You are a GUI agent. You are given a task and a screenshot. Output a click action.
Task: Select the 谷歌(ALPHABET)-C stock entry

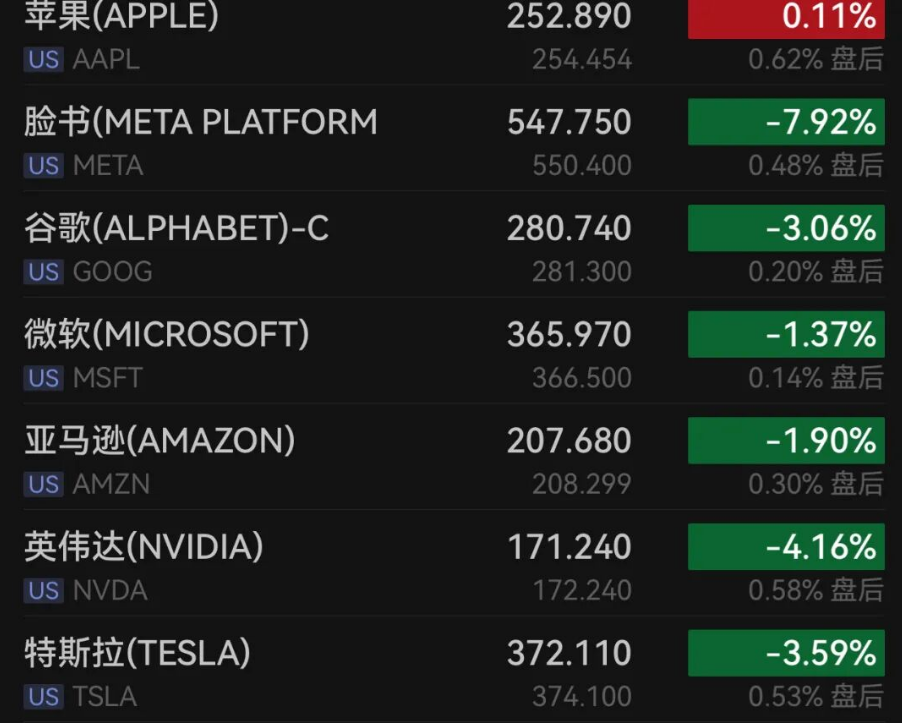(176, 229)
